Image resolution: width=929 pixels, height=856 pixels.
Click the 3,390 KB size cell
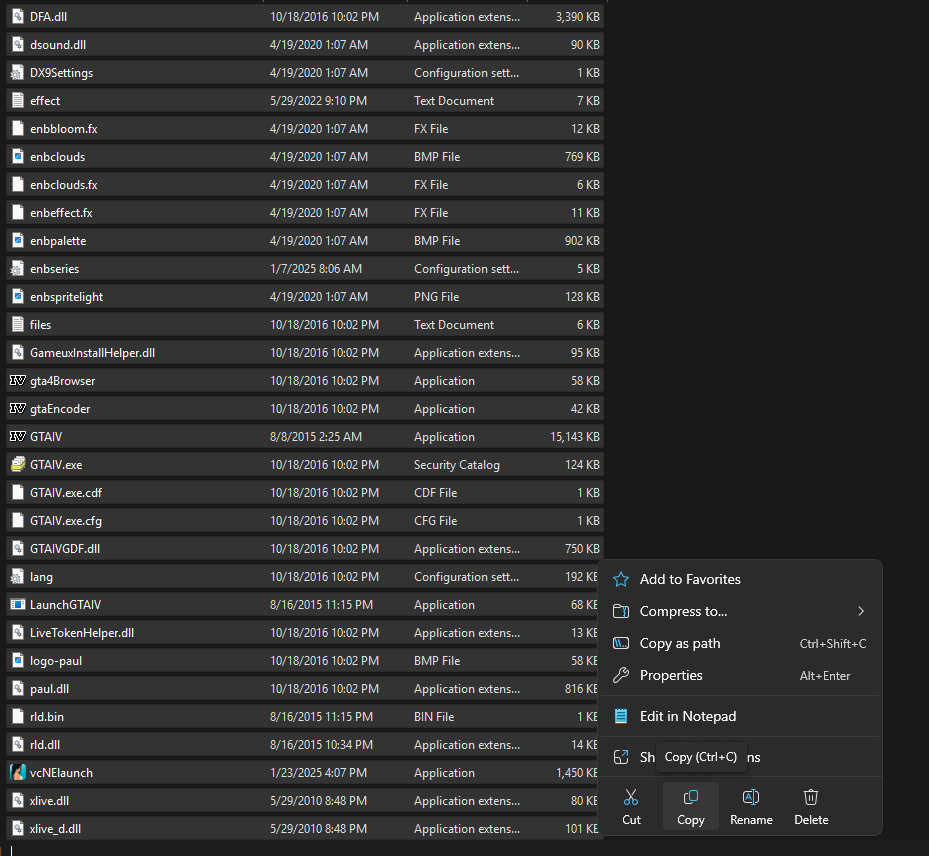578,17
